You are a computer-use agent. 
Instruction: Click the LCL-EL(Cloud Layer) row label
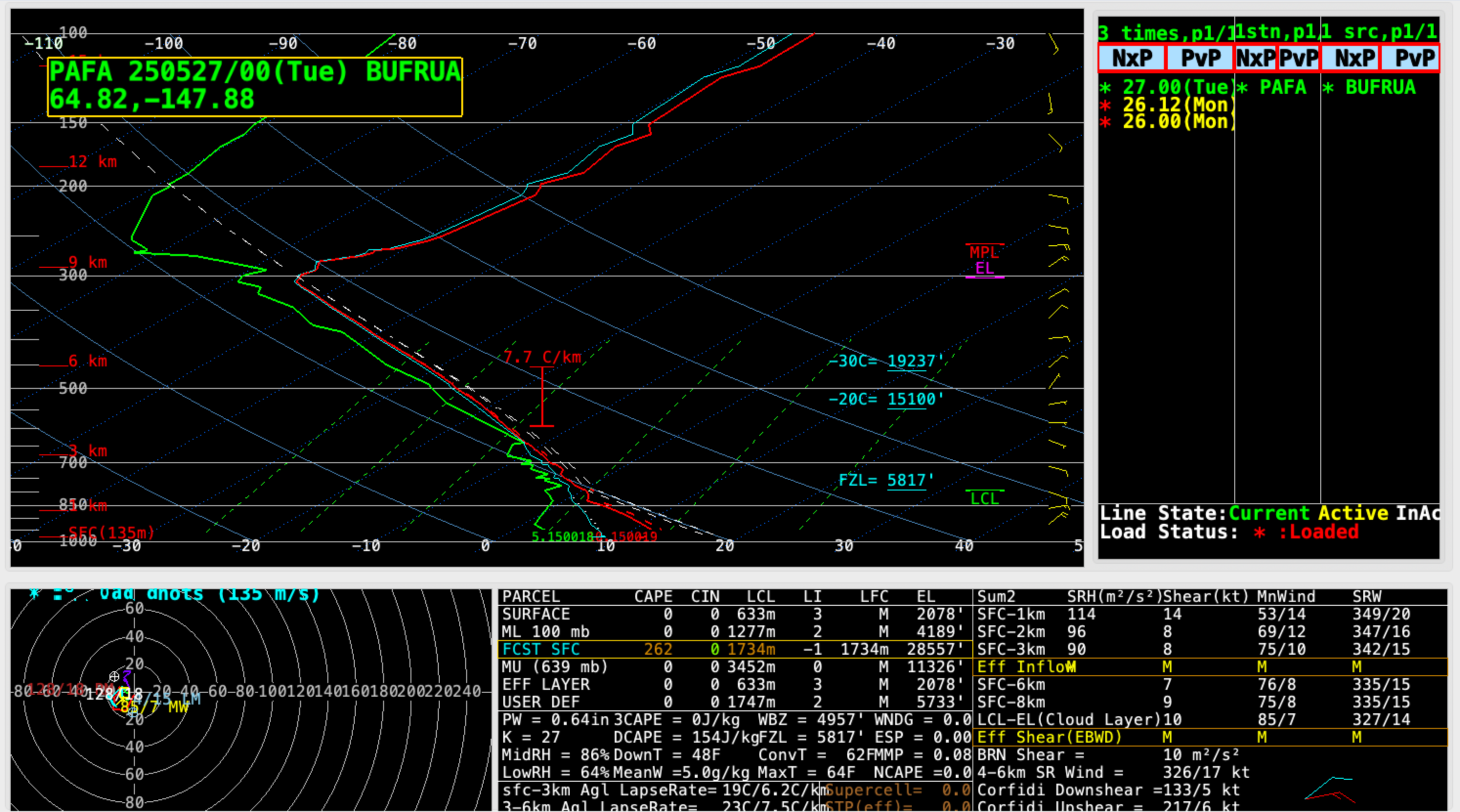click(1068, 720)
